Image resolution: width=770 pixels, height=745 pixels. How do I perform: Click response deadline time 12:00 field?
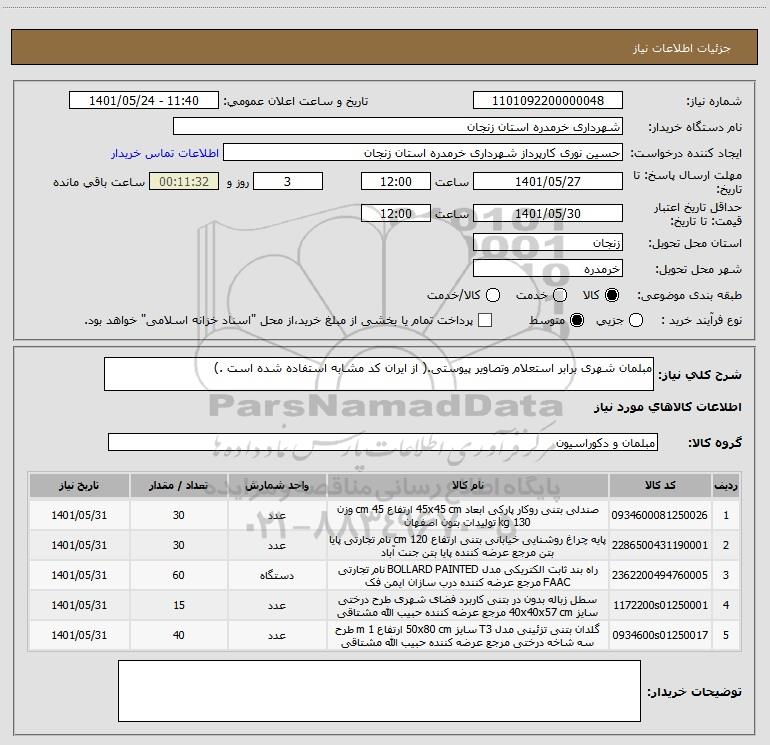click(396, 181)
